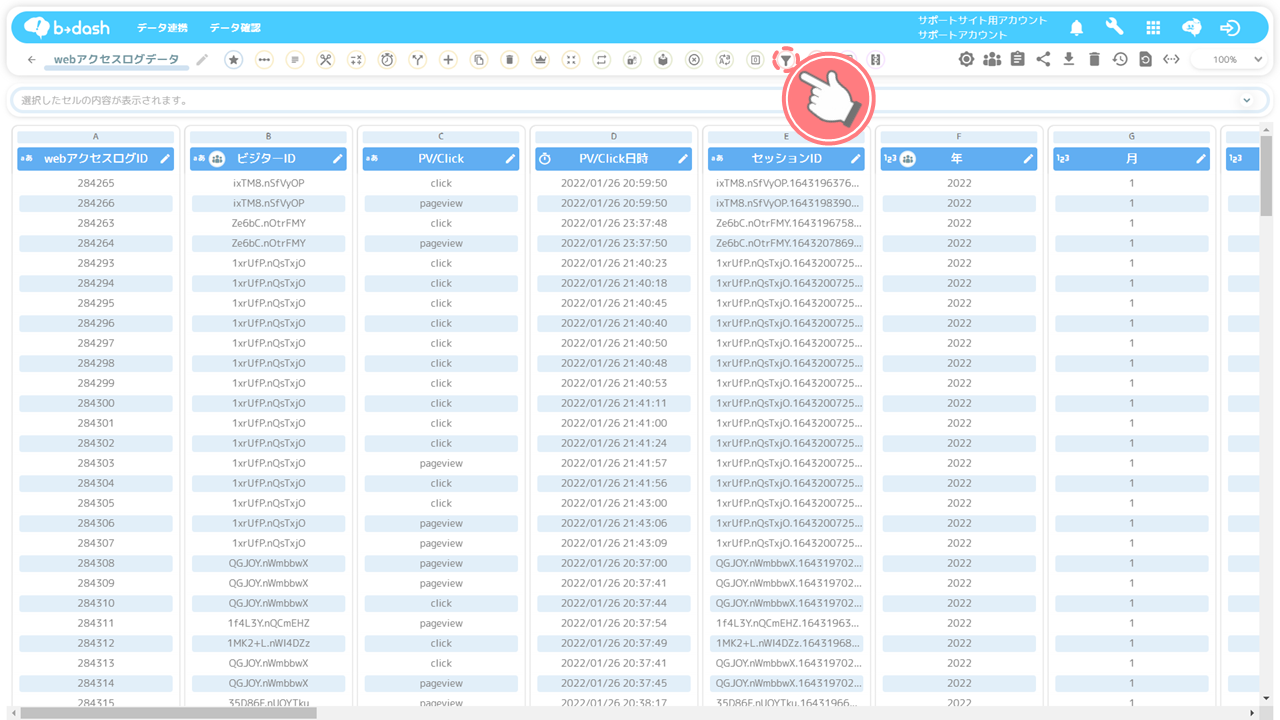Click the stopwatch icon in the toolbar

pos(387,60)
